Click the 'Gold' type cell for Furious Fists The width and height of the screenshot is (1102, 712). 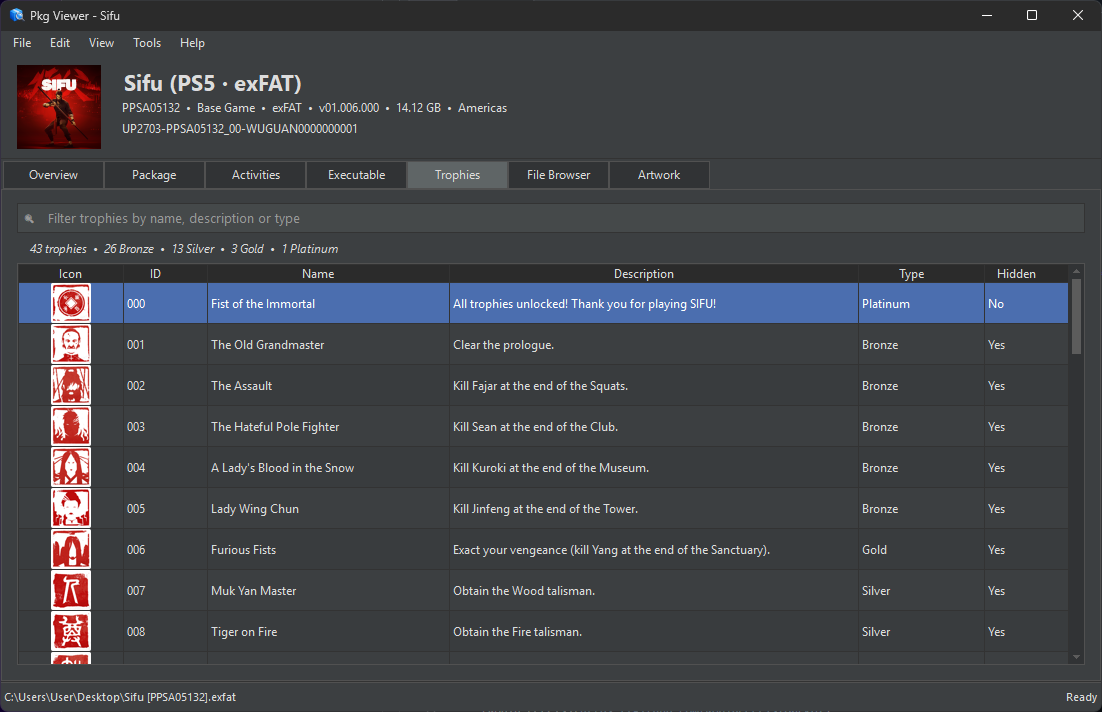(x=921, y=550)
